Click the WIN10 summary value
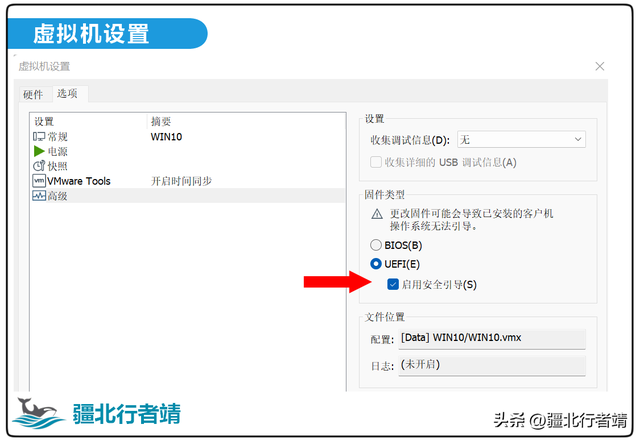 coord(166,136)
